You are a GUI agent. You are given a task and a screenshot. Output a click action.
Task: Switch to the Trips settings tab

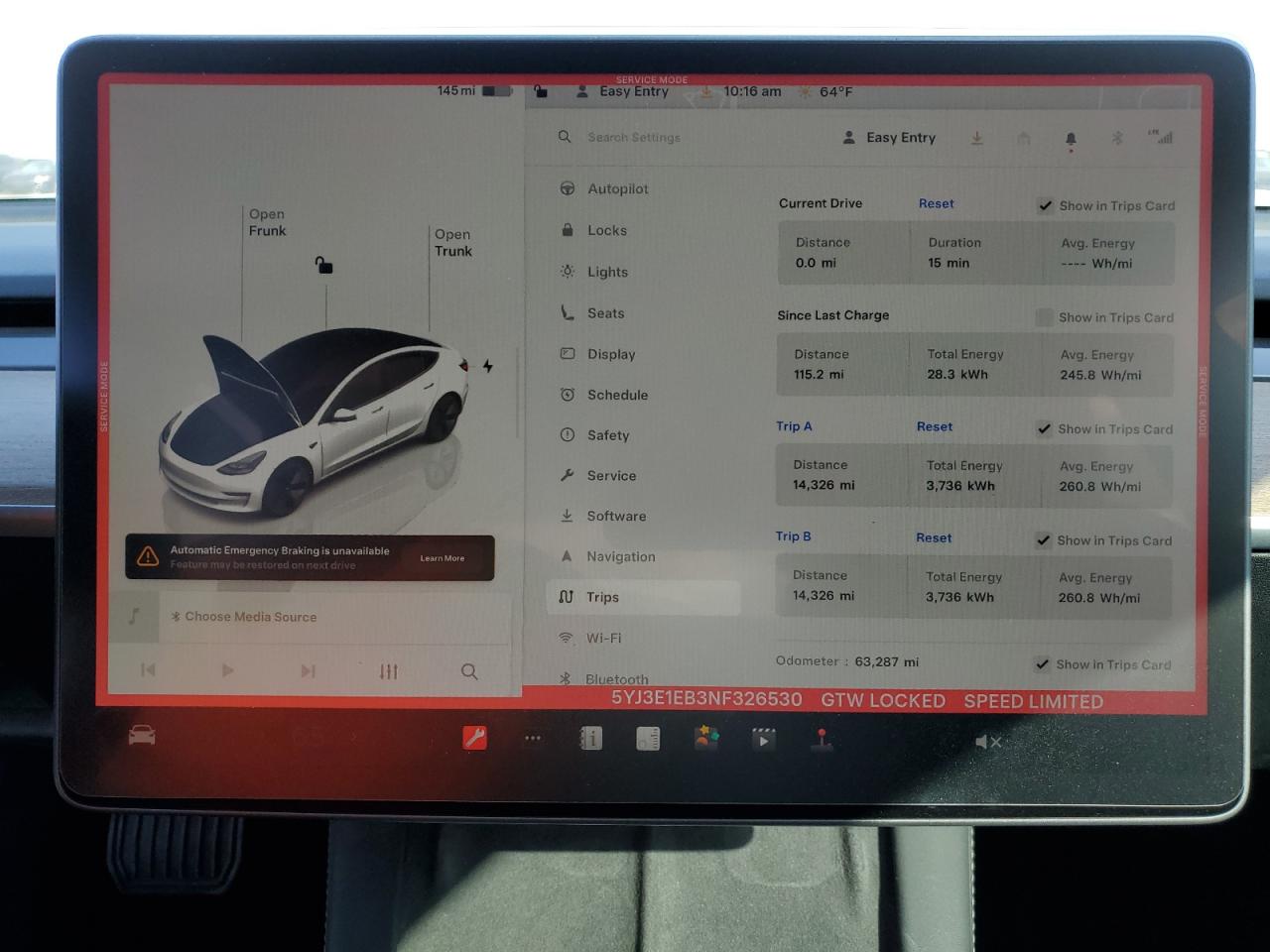(x=604, y=597)
